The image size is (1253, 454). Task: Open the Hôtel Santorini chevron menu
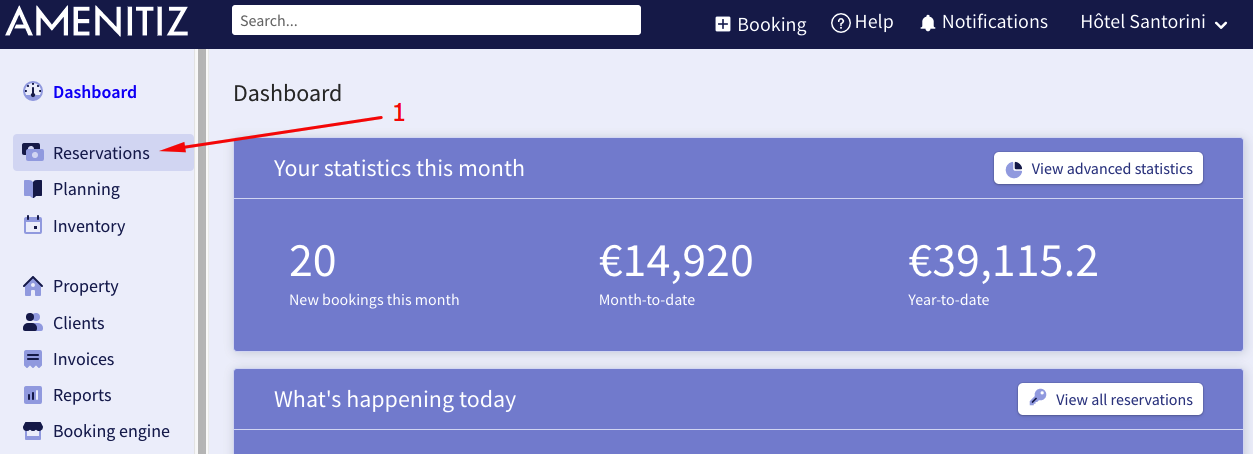pos(1220,25)
